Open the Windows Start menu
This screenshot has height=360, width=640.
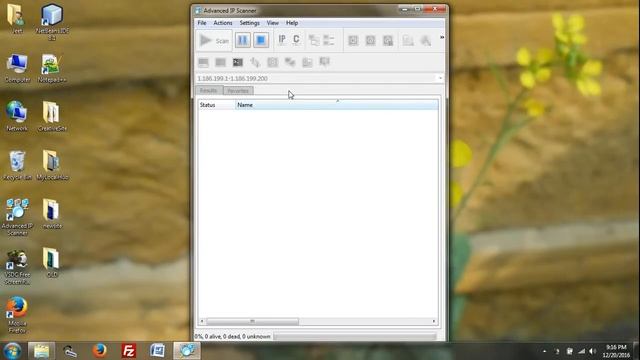[x=12, y=351]
